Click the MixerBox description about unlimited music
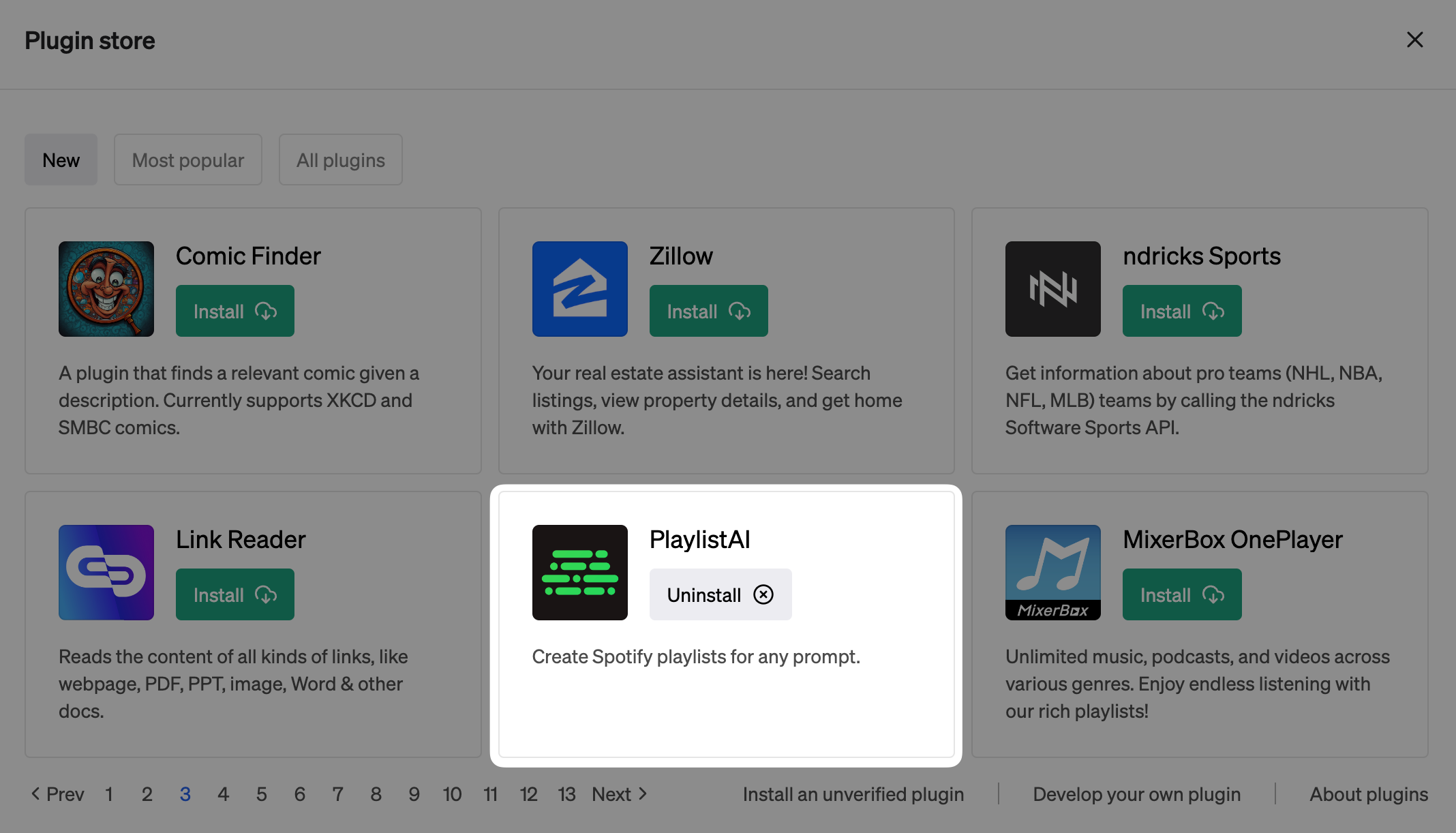The height and width of the screenshot is (833, 1456). (x=1198, y=684)
